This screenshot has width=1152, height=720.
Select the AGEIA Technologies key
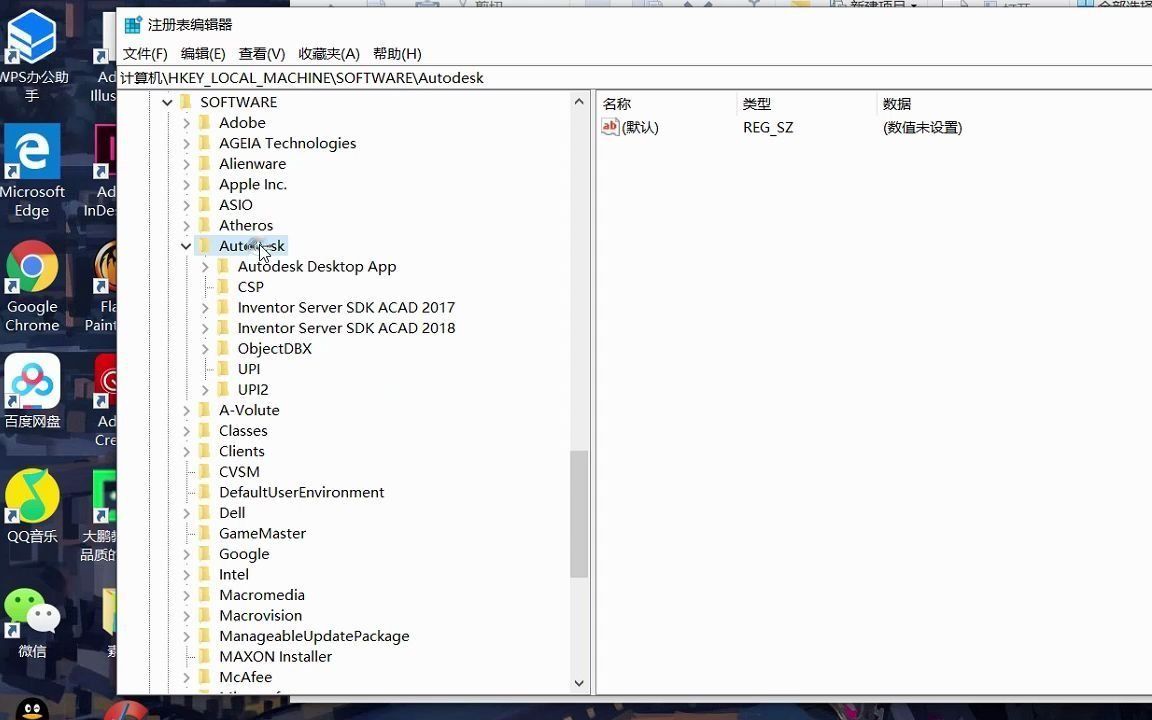tap(287, 143)
